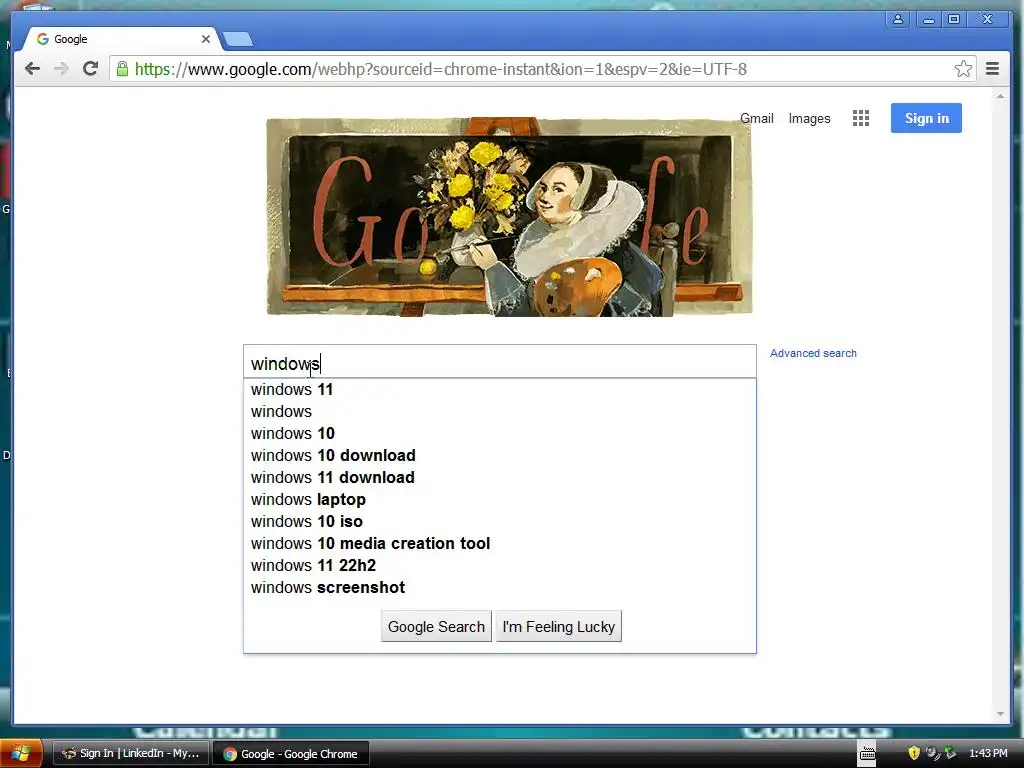This screenshot has height=768, width=1024.
Task: Click the taskbar clock showing 1:43 PM
Action: click(x=988, y=754)
